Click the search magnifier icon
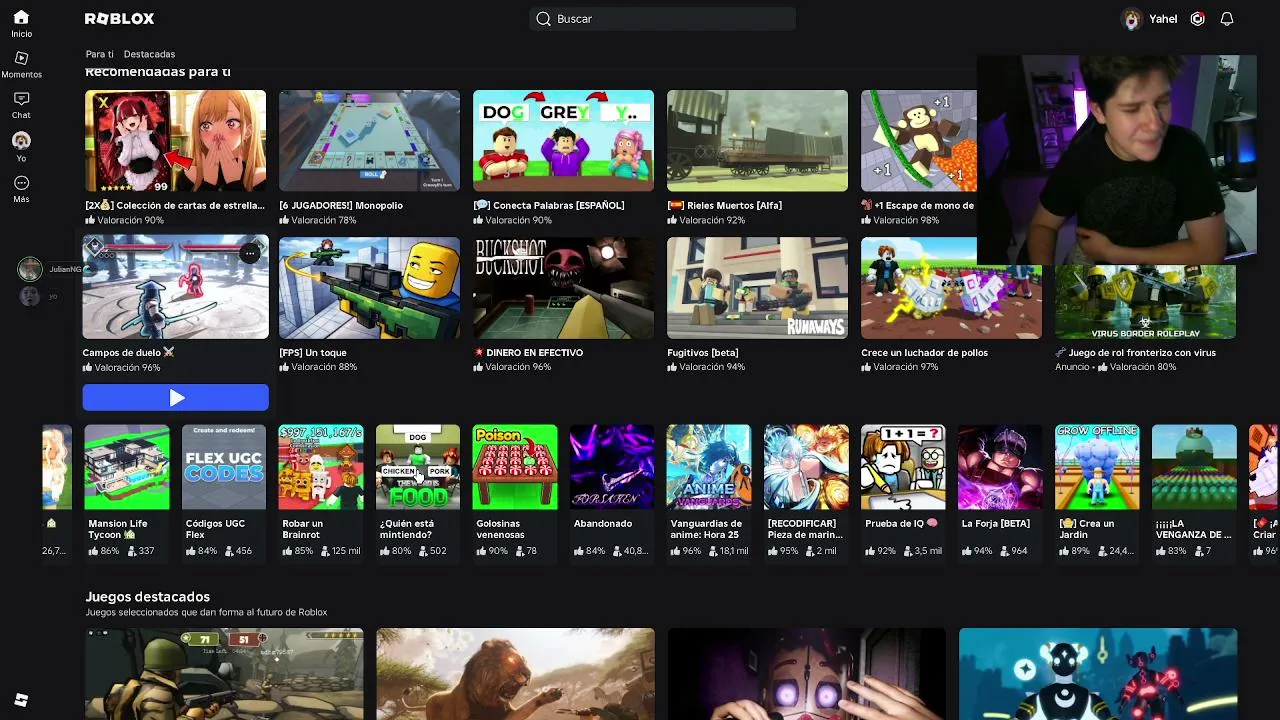Image resolution: width=1280 pixels, height=720 pixels. tap(543, 19)
